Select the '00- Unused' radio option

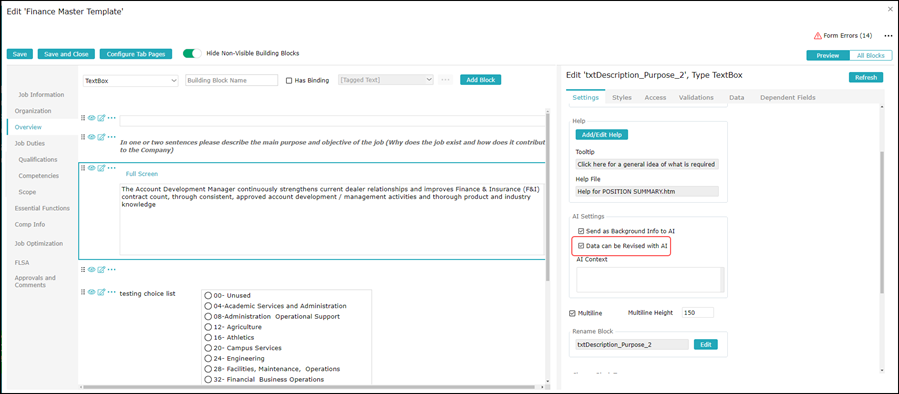click(x=208, y=295)
